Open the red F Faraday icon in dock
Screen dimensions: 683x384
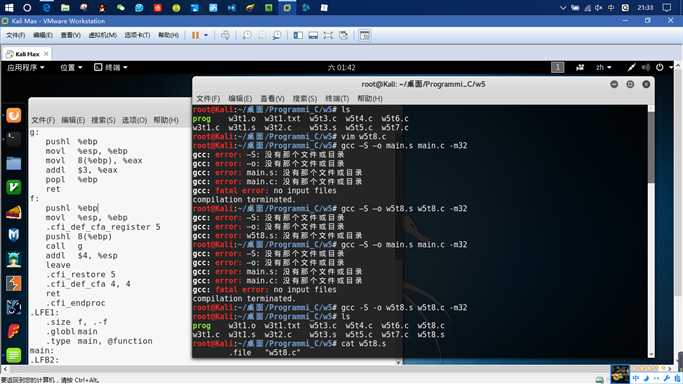pos(14,331)
